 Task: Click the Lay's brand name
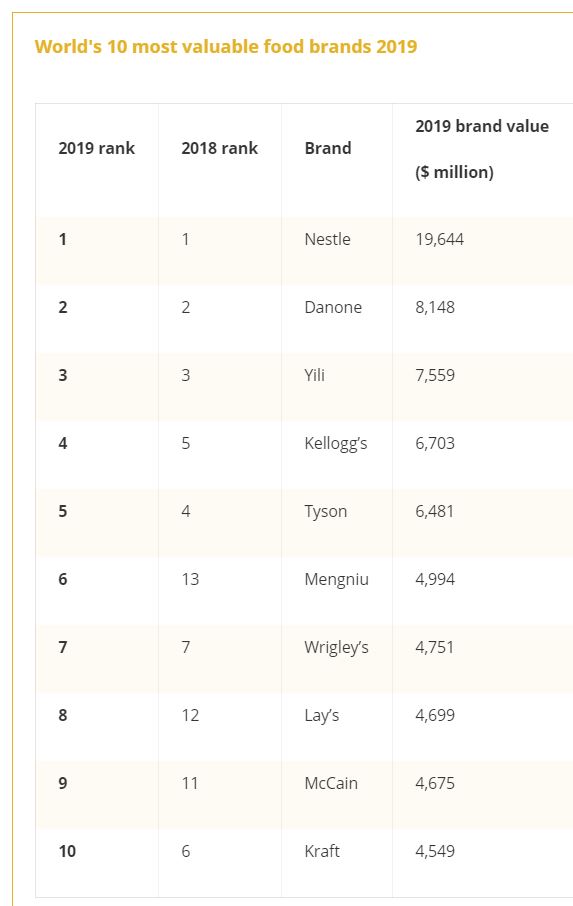pos(322,715)
